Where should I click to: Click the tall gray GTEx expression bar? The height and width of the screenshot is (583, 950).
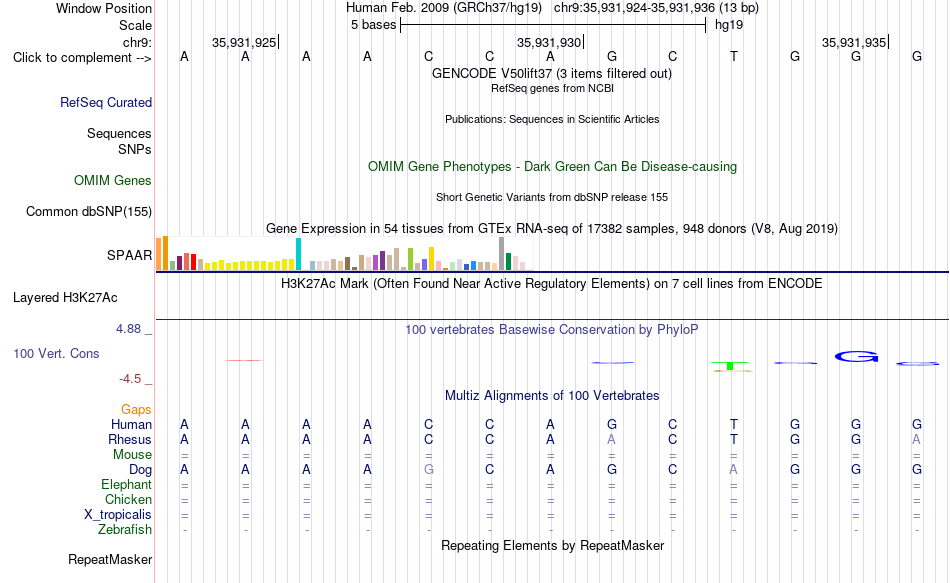[x=501, y=253]
